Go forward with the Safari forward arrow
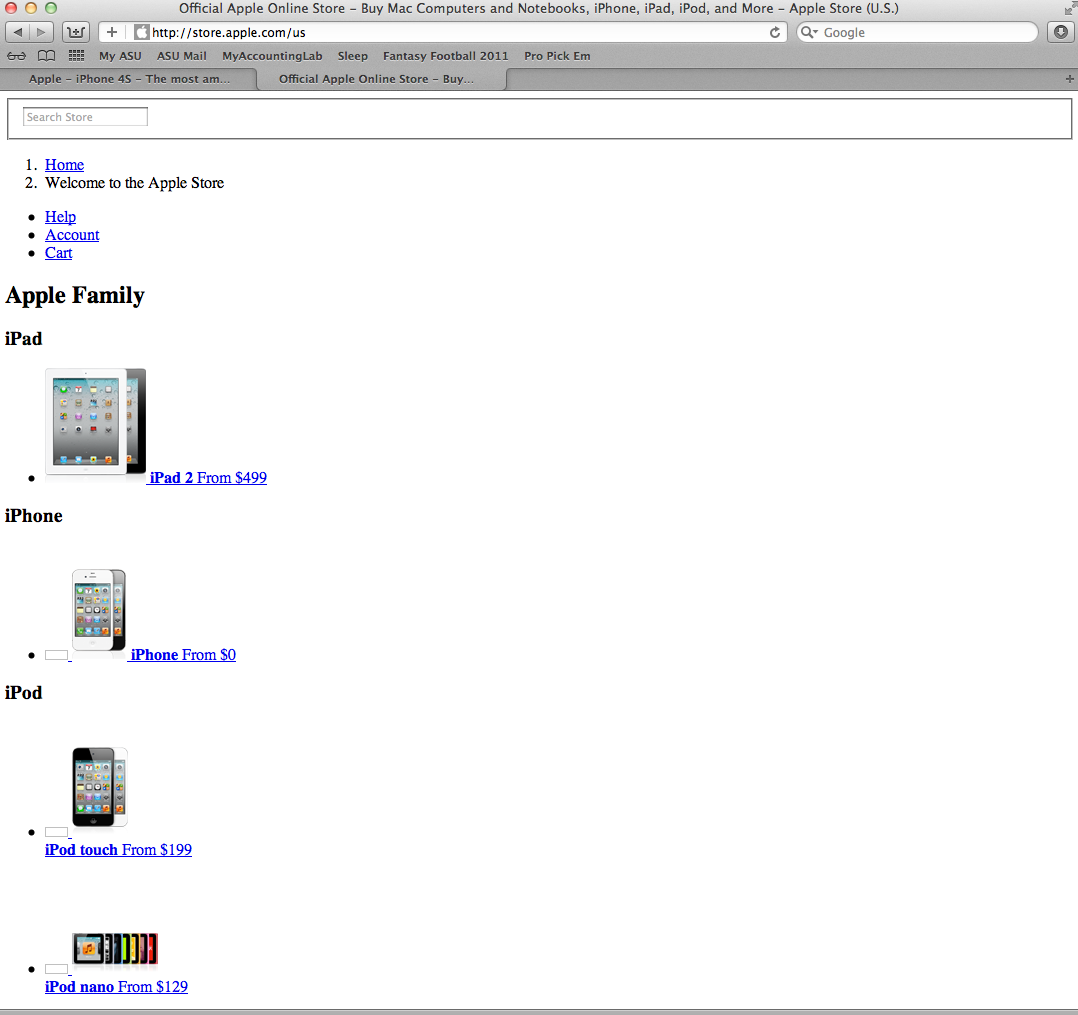The height and width of the screenshot is (1015, 1078). tap(41, 32)
